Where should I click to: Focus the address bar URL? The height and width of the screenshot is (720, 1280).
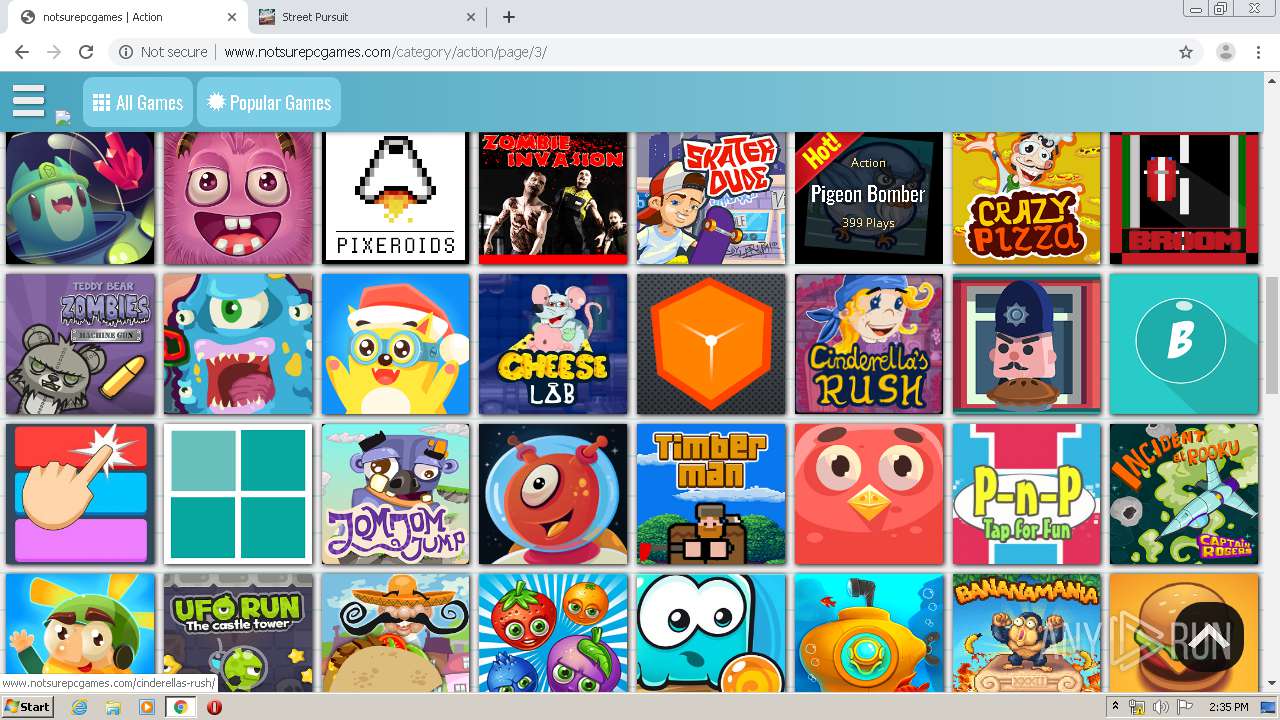385,52
